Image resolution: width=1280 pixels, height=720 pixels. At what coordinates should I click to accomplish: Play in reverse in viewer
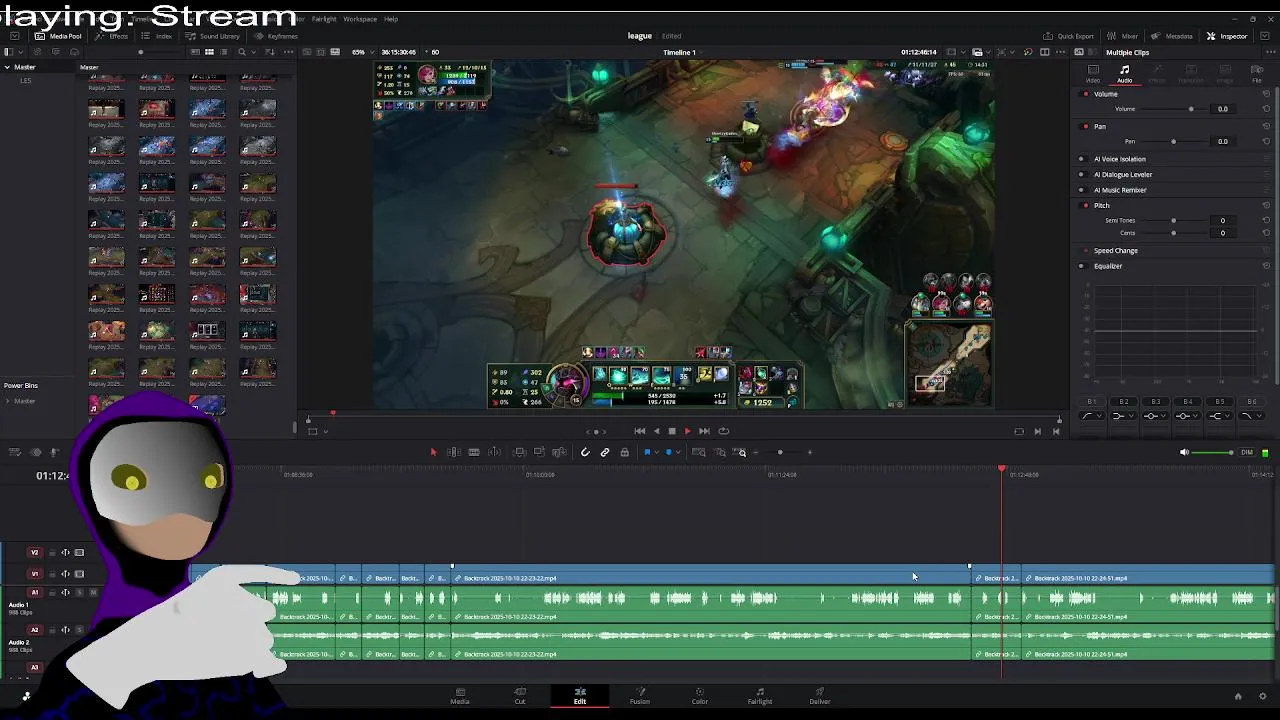pos(656,431)
